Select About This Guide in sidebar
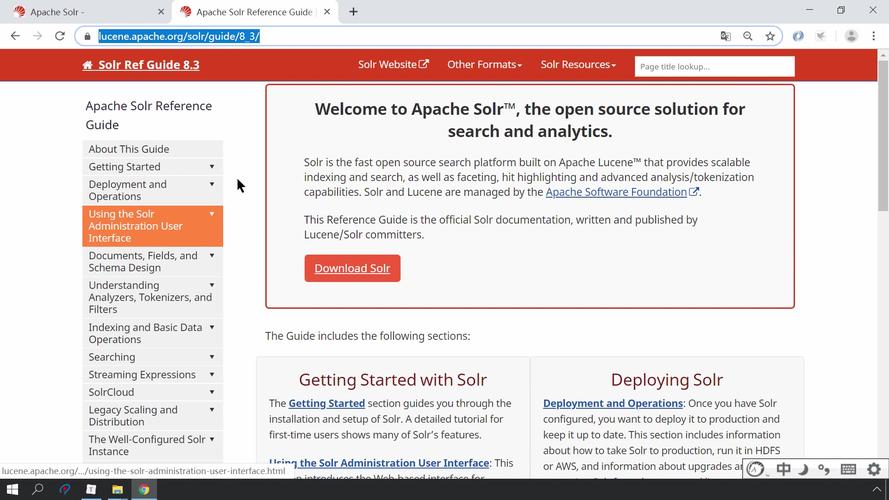Screen dimensions: 889x500 coord(153,149)
